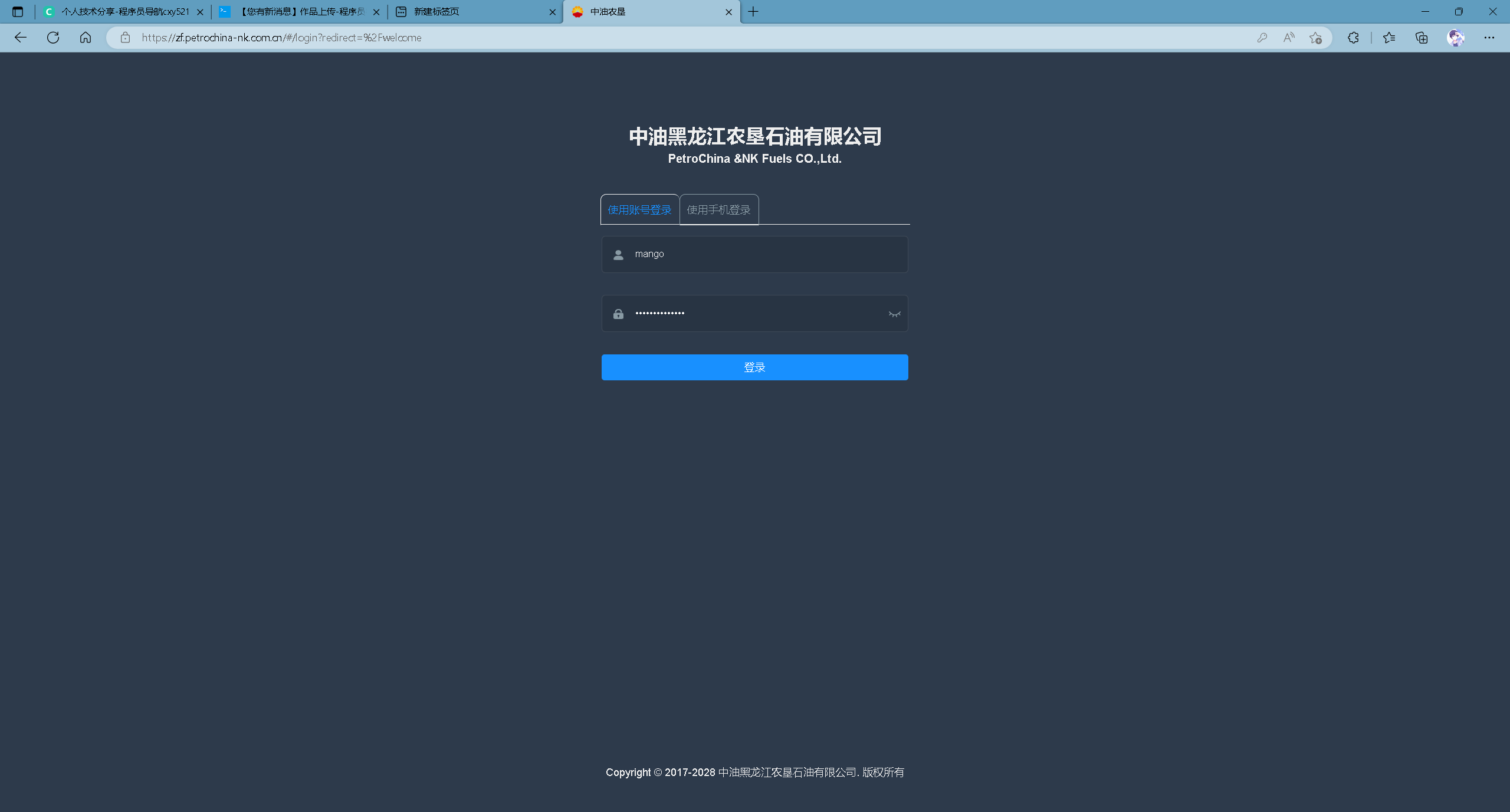
Task: Click the blue 登录 login button
Action: [x=754, y=367]
